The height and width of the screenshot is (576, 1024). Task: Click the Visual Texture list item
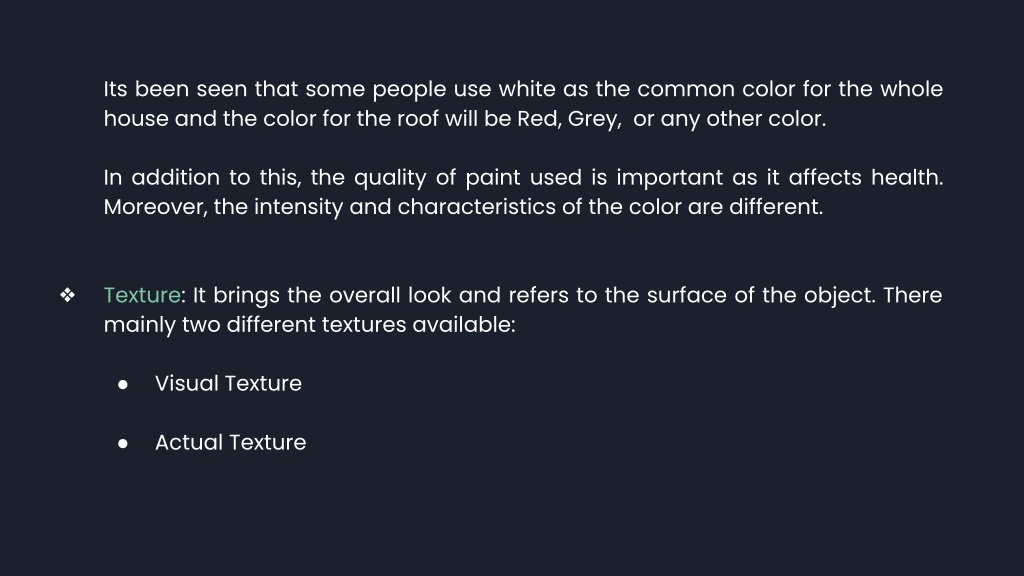(x=229, y=383)
